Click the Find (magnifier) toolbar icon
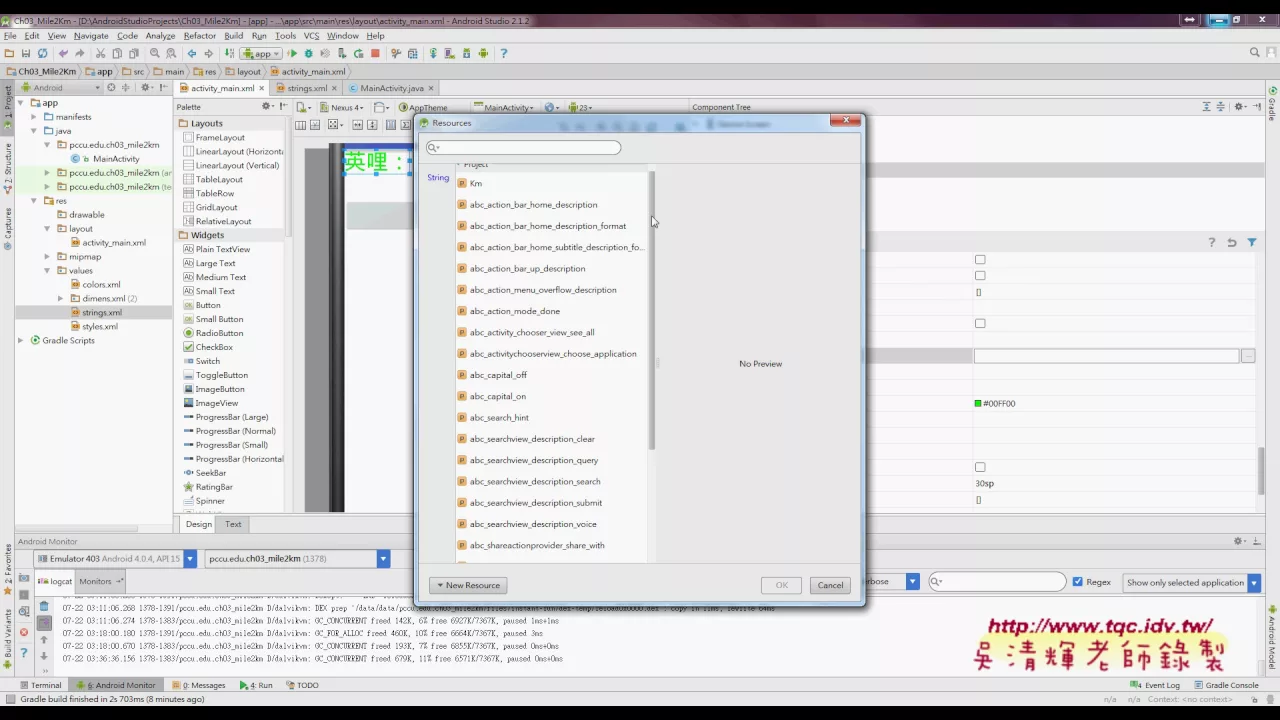Image resolution: width=1280 pixels, height=720 pixels. [154, 53]
